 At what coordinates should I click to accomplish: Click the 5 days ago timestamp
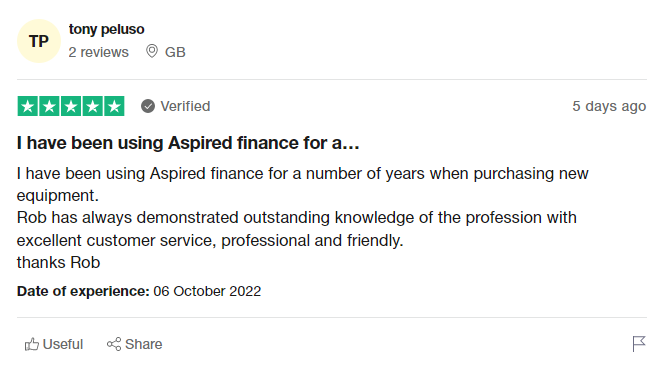pyautogui.click(x=609, y=106)
